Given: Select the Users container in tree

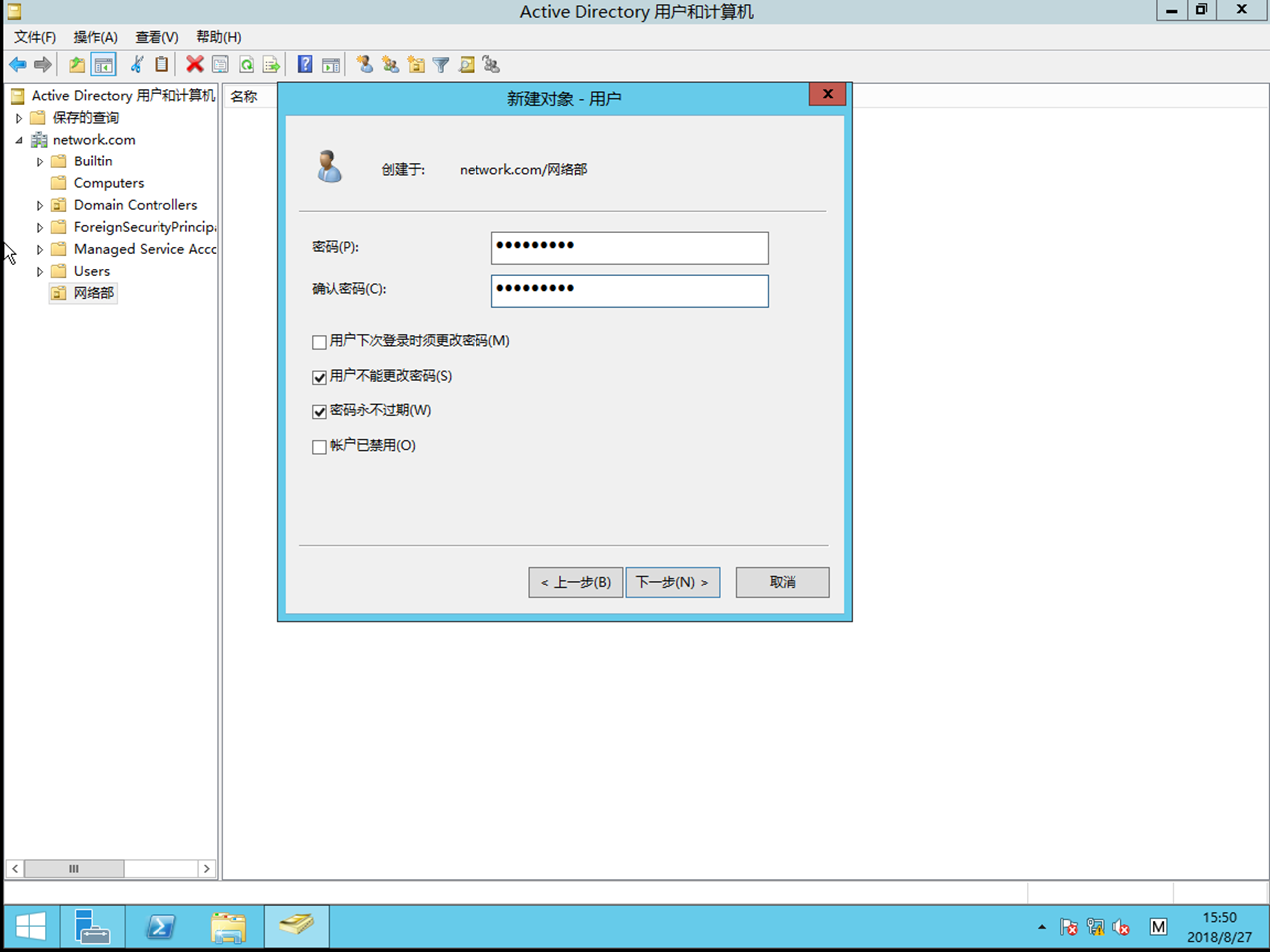Looking at the screenshot, I should (92, 271).
